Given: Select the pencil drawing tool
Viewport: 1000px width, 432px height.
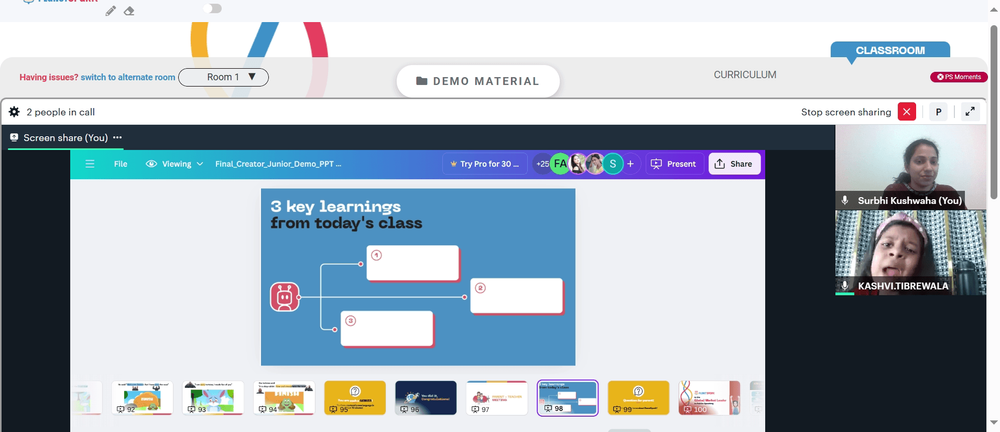Looking at the screenshot, I should [111, 11].
